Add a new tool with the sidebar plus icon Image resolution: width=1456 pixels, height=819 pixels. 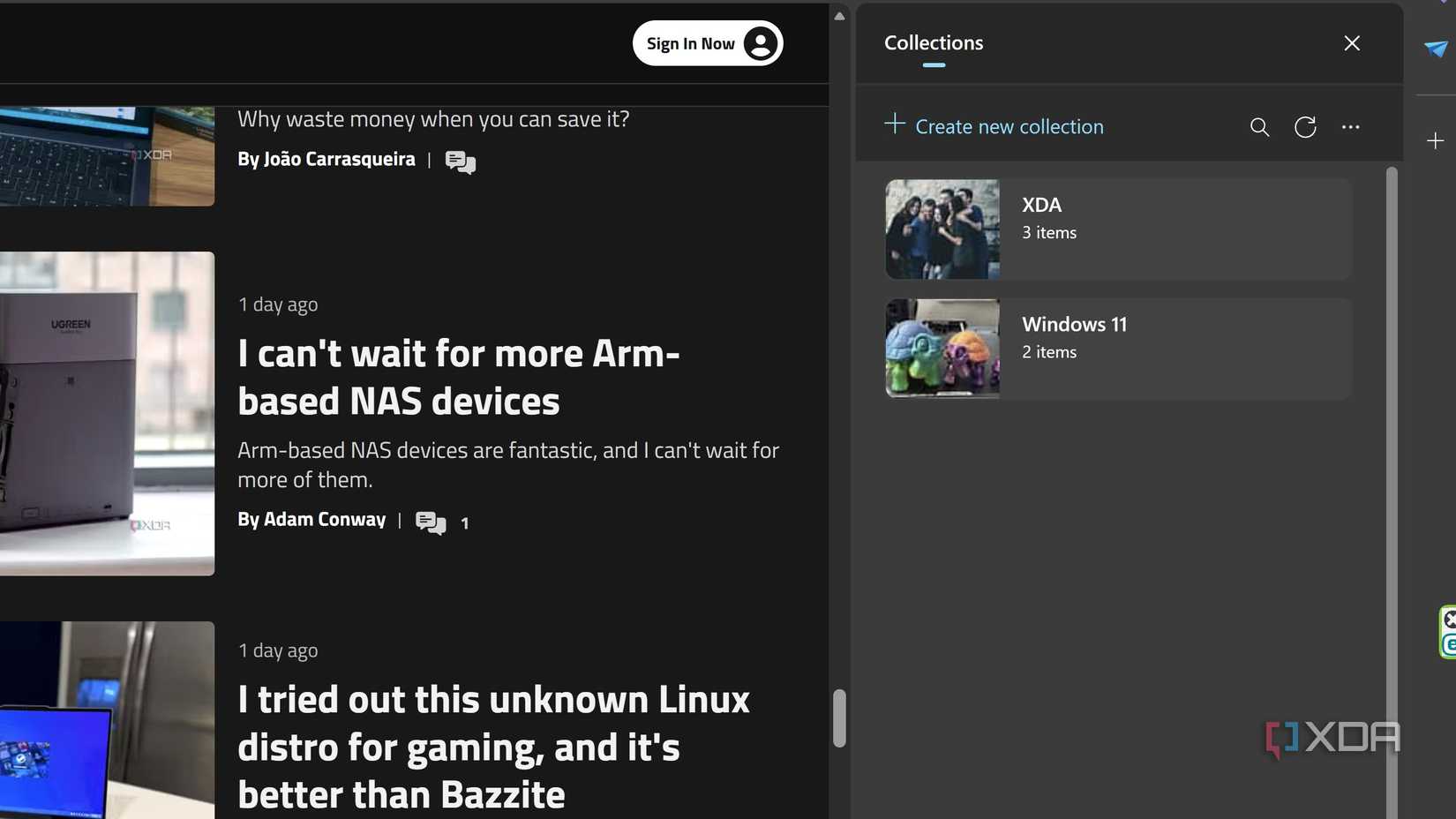coord(1434,140)
